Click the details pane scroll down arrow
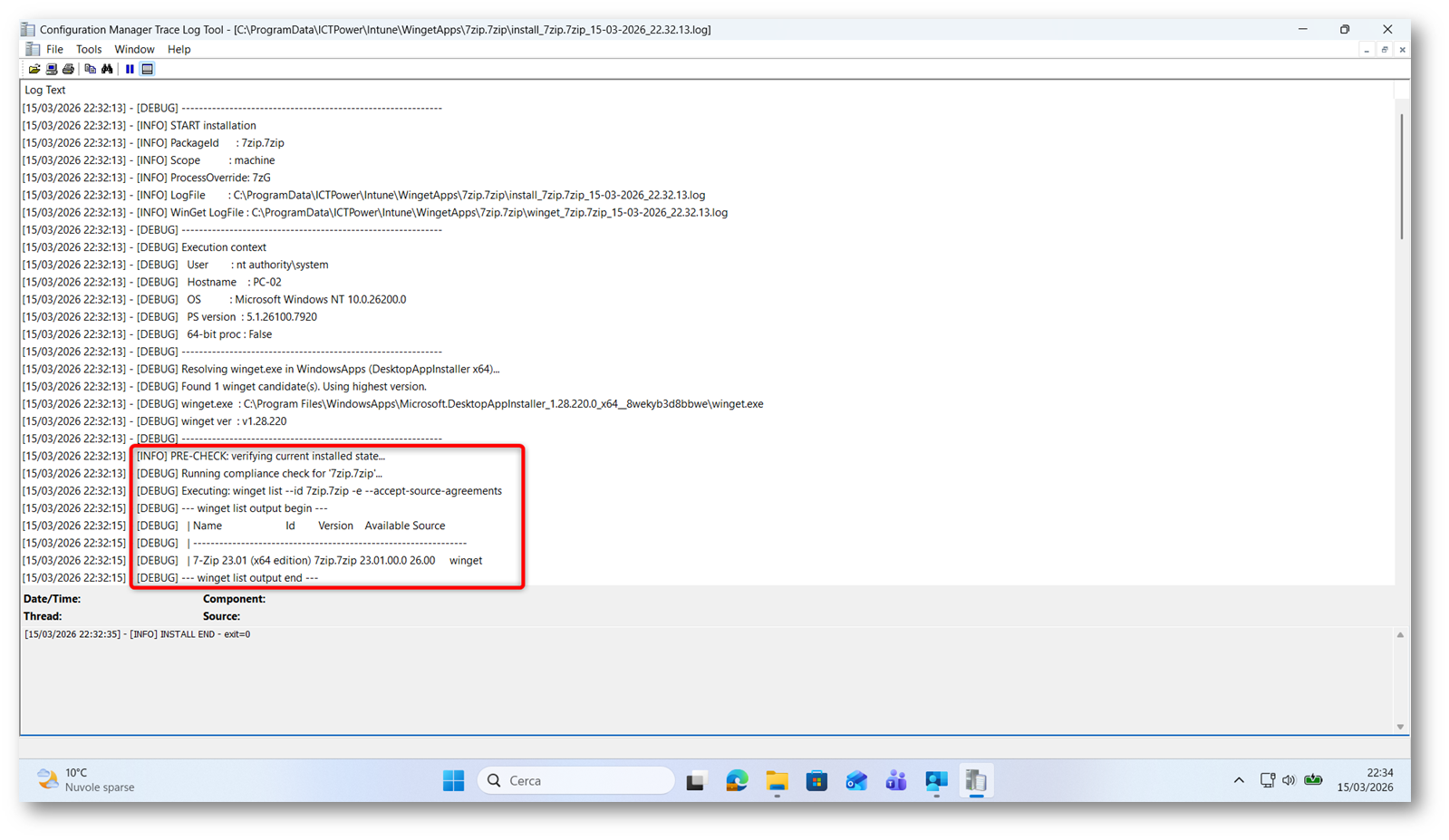This screenshot has height=840, width=1449. click(1400, 727)
